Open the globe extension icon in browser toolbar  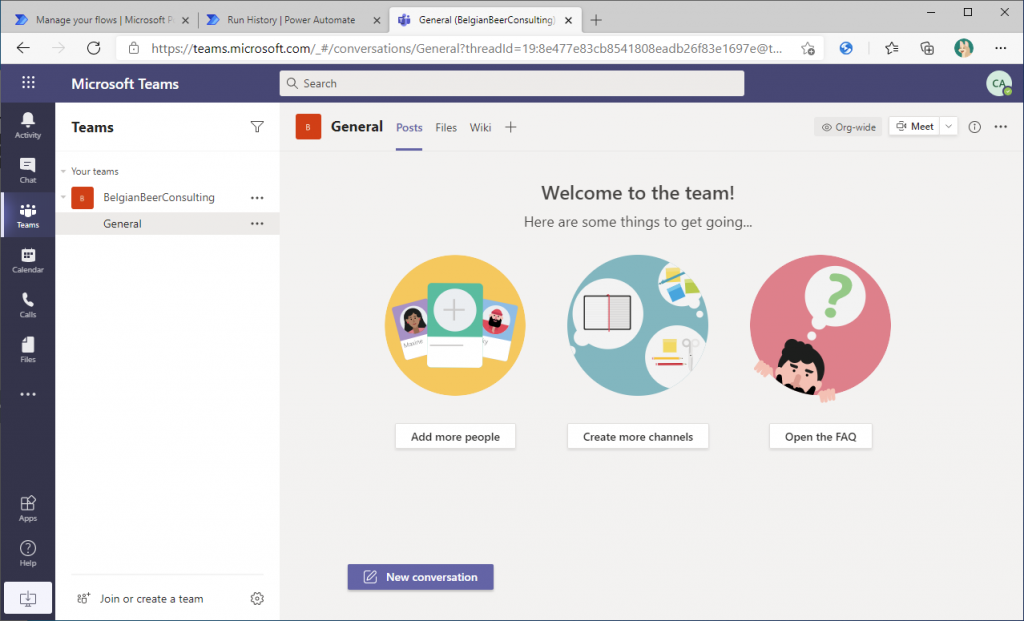tap(846, 48)
